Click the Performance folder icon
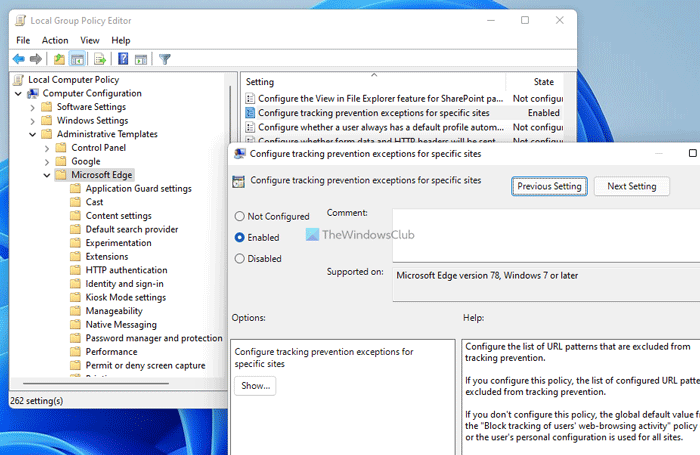700x455 pixels. click(75, 351)
